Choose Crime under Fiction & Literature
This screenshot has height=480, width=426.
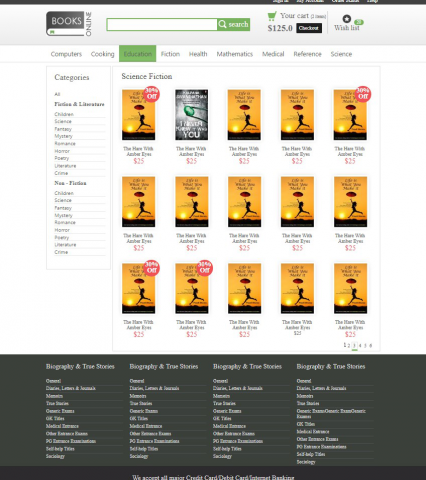click(x=61, y=173)
